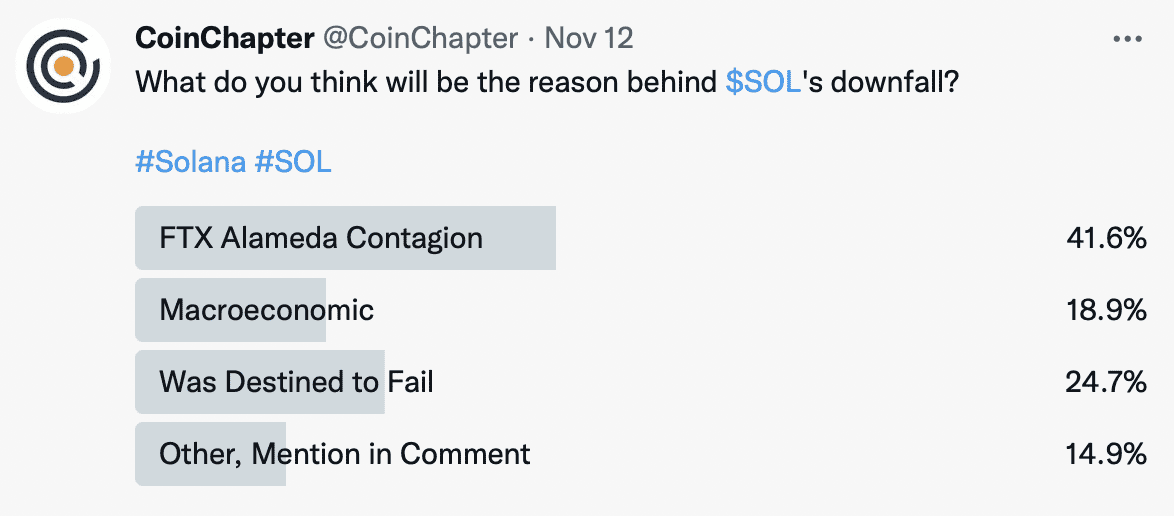1174x516 pixels.
Task: Click the tweet question text about downfall
Action: coord(430,82)
